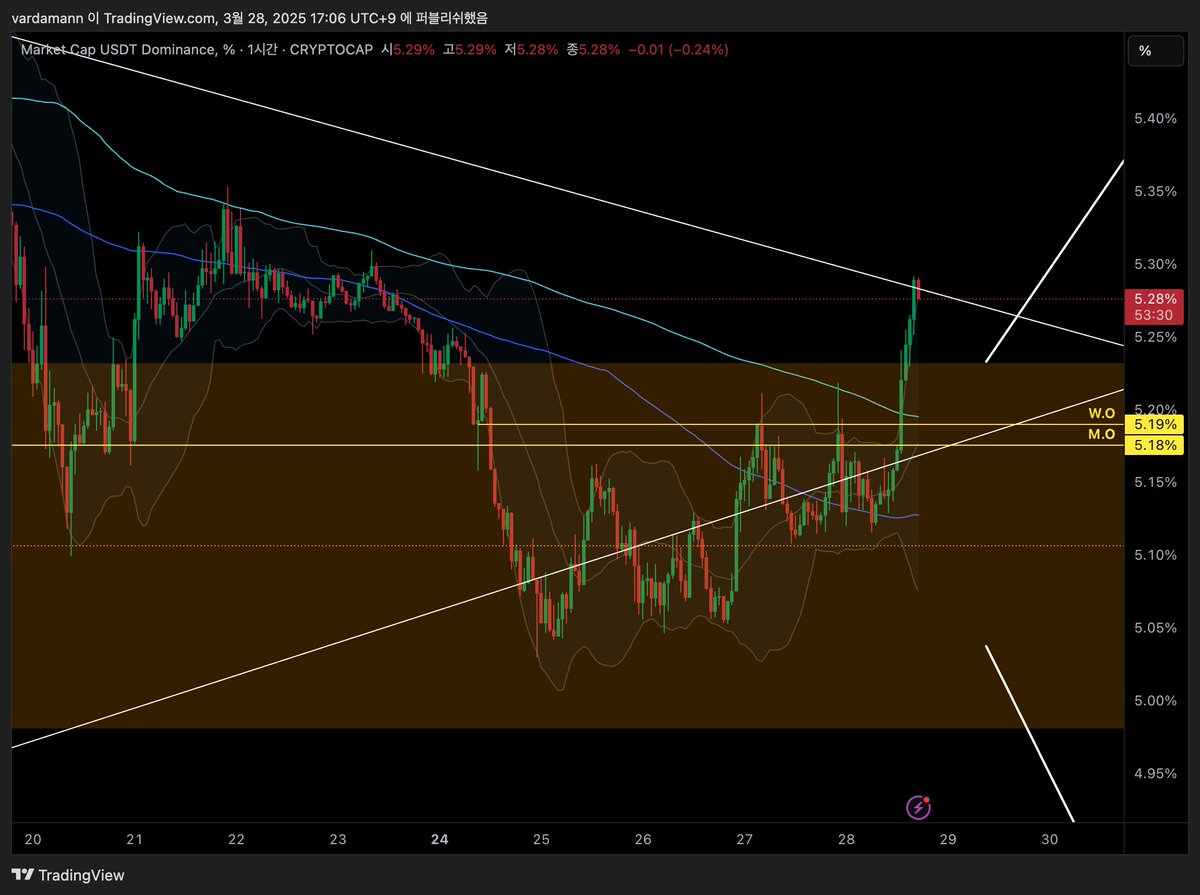Click 5.35% on the price axis
This screenshot has width=1200, height=895.
1155,191
